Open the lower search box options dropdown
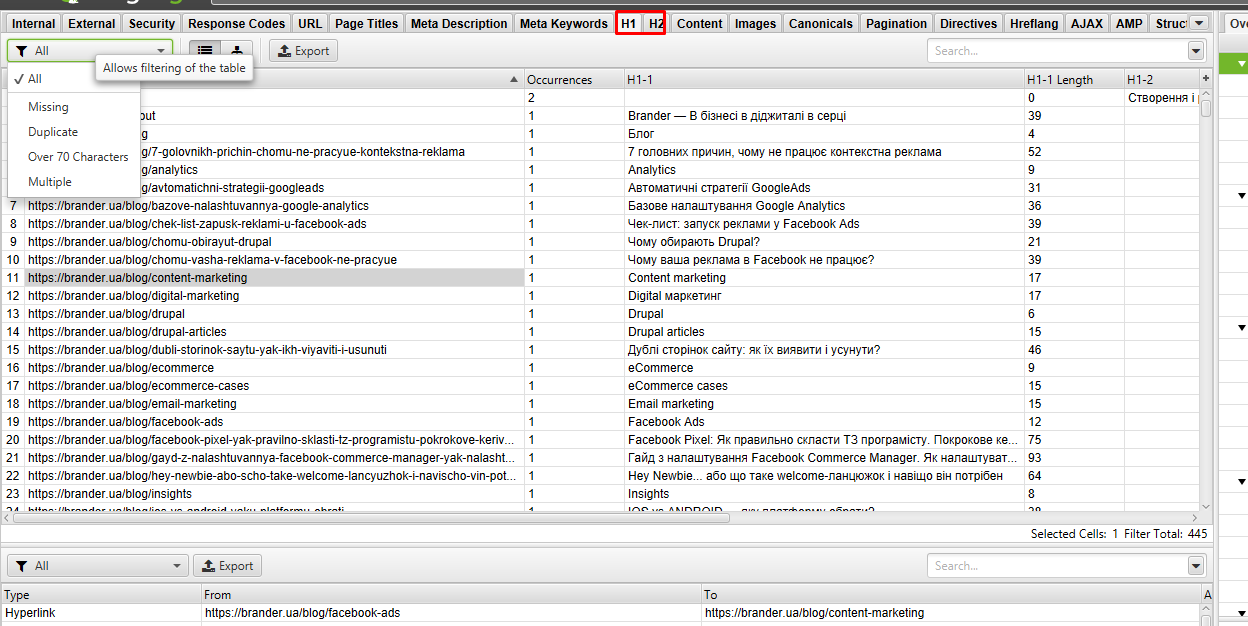 (x=1196, y=566)
